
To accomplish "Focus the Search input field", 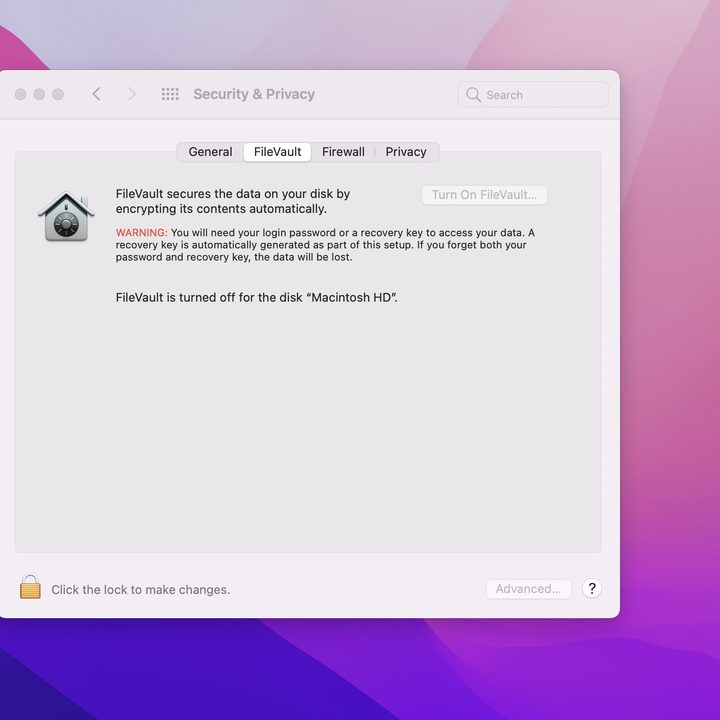I will pos(533,95).
